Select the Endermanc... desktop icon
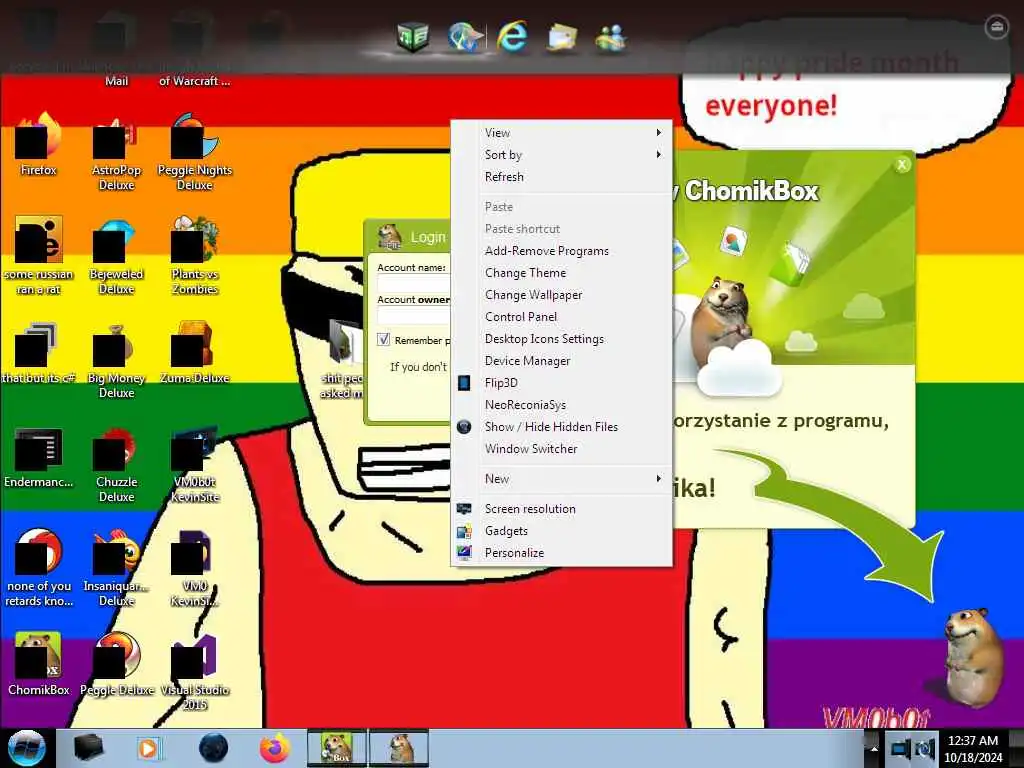Viewport: 1024px width, 768px height. click(39, 457)
